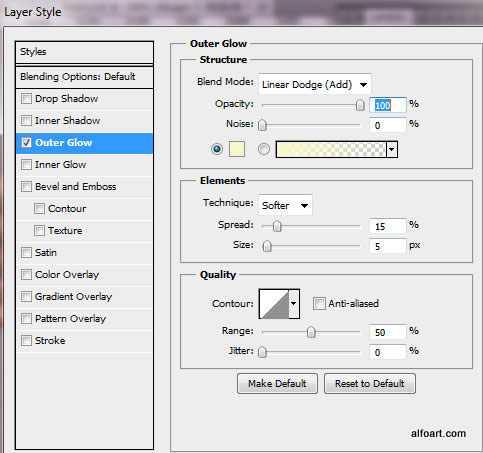Click the Opacity slider handle

click(360, 105)
